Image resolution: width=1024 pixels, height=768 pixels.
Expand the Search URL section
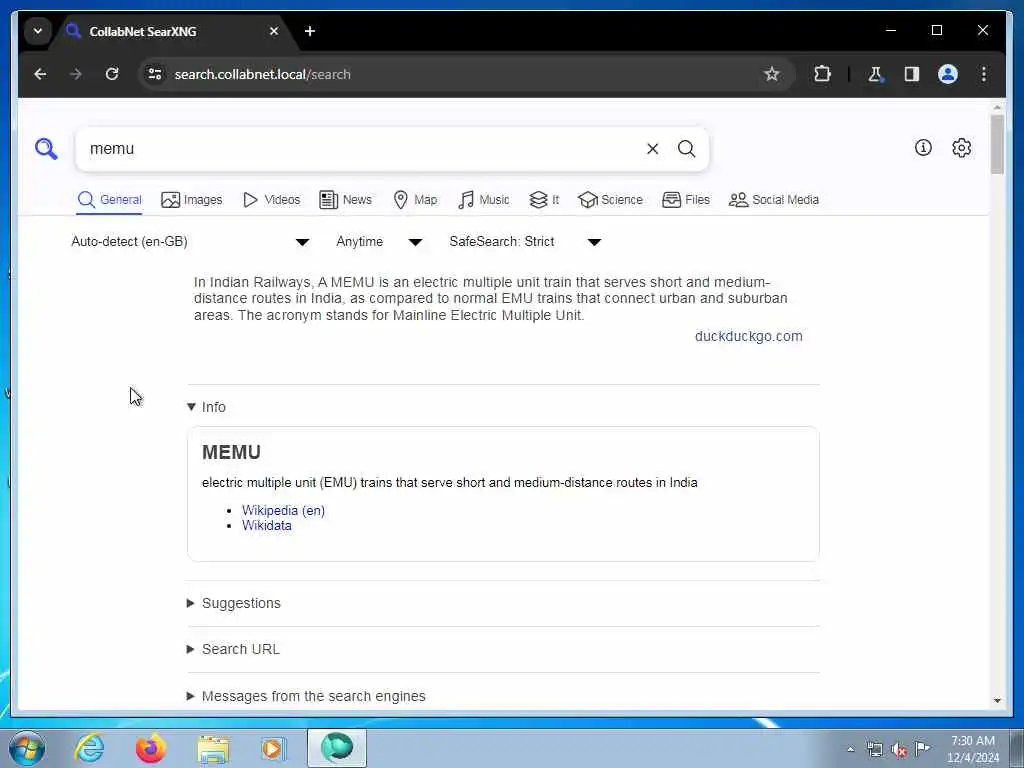[233, 649]
